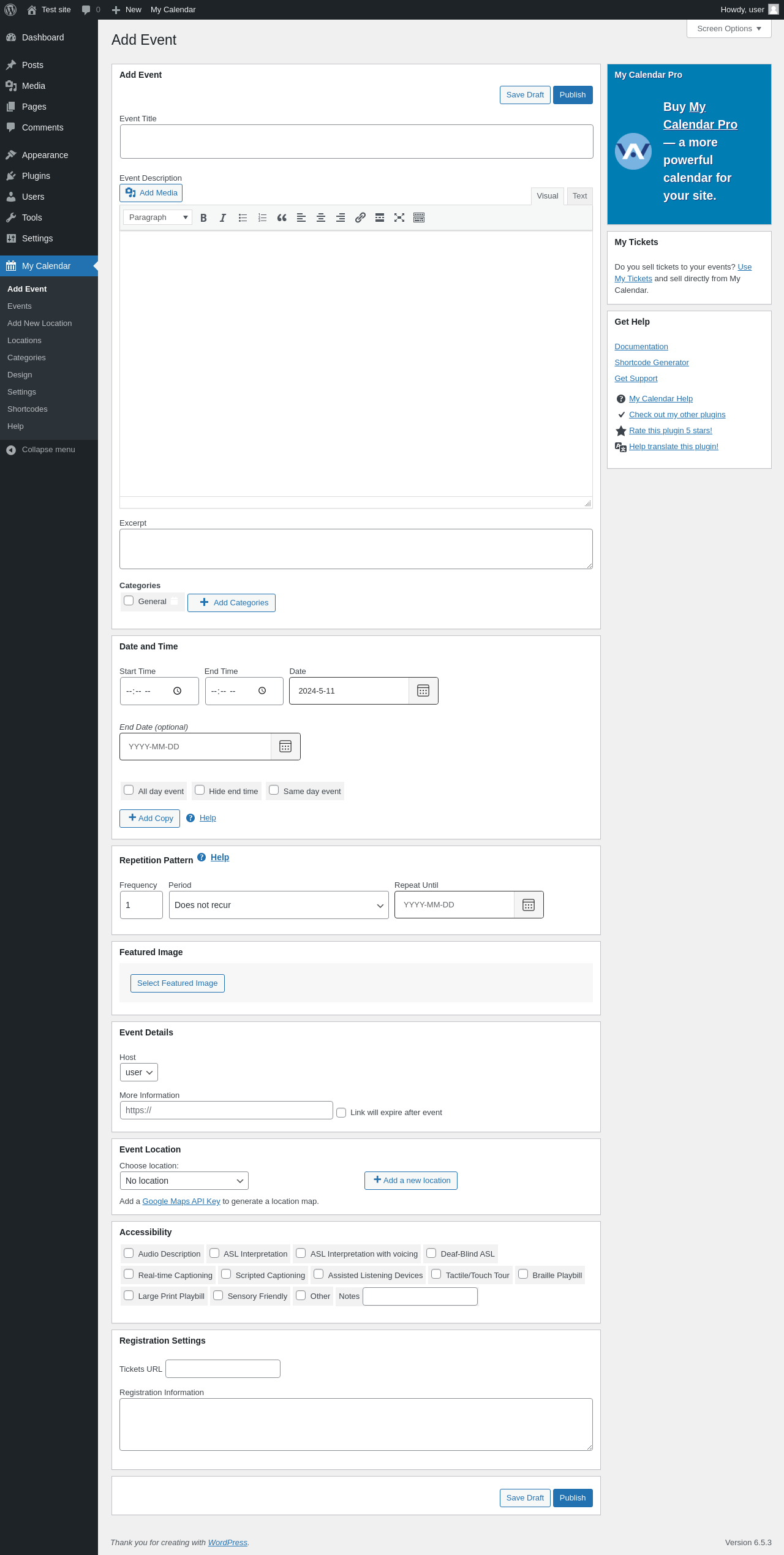Open the Period recurrence dropdown
Image resolution: width=784 pixels, height=1555 pixels.
click(279, 905)
